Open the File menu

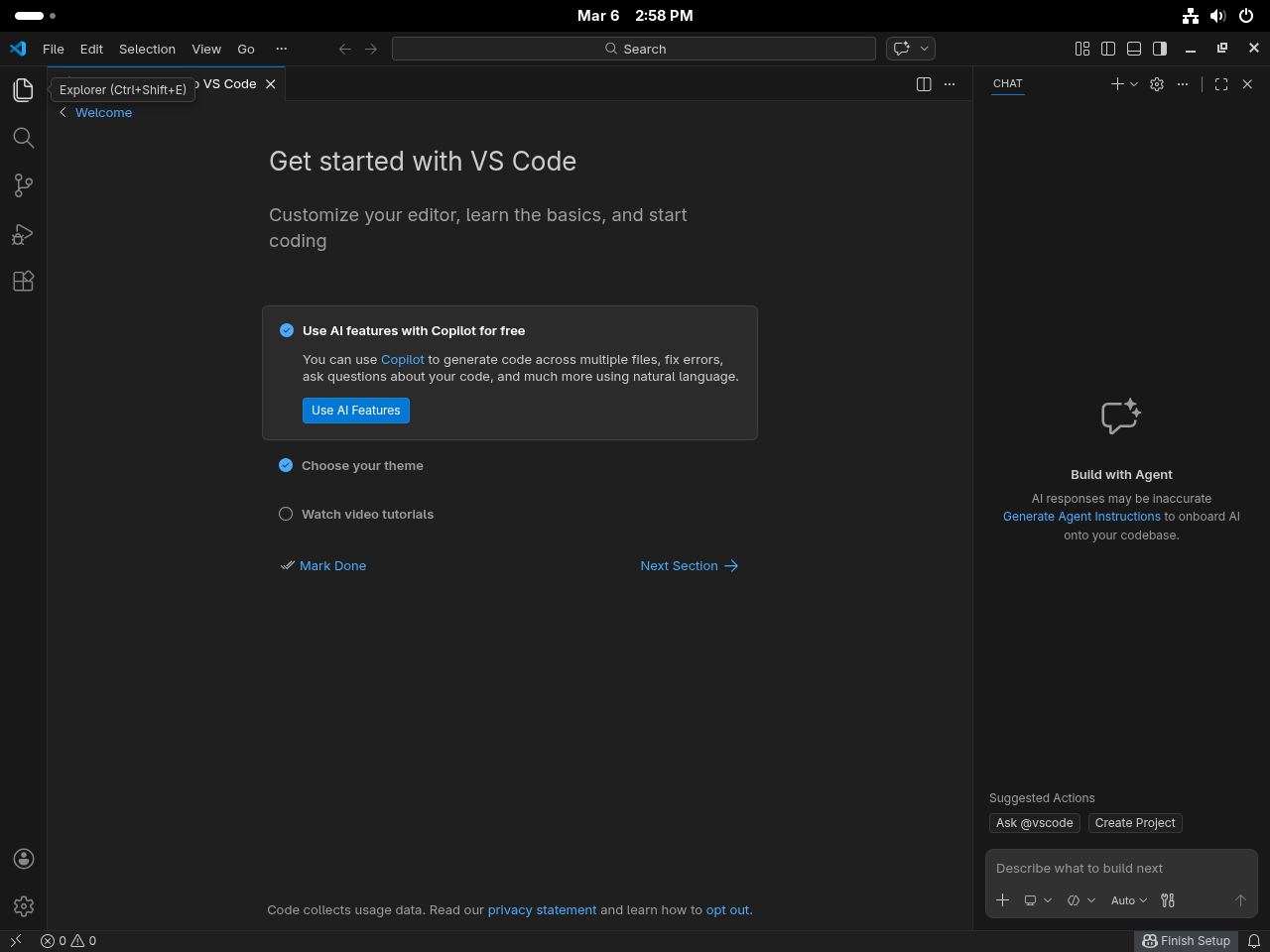(53, 49)
